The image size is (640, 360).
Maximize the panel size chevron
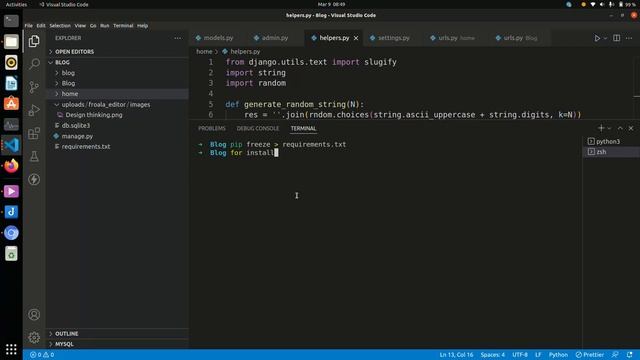coord(620,128)
